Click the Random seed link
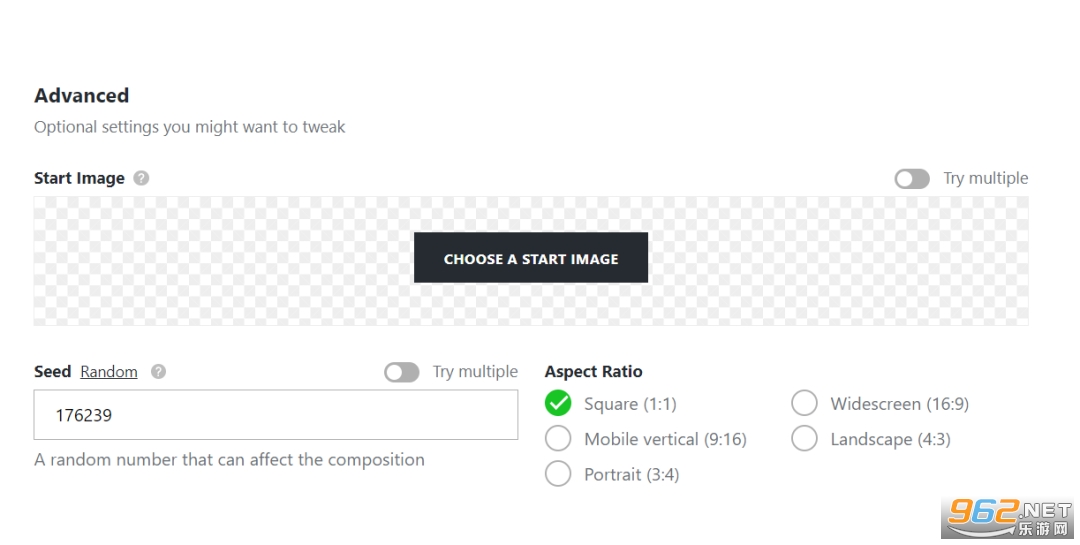 [x=109, y=372]
